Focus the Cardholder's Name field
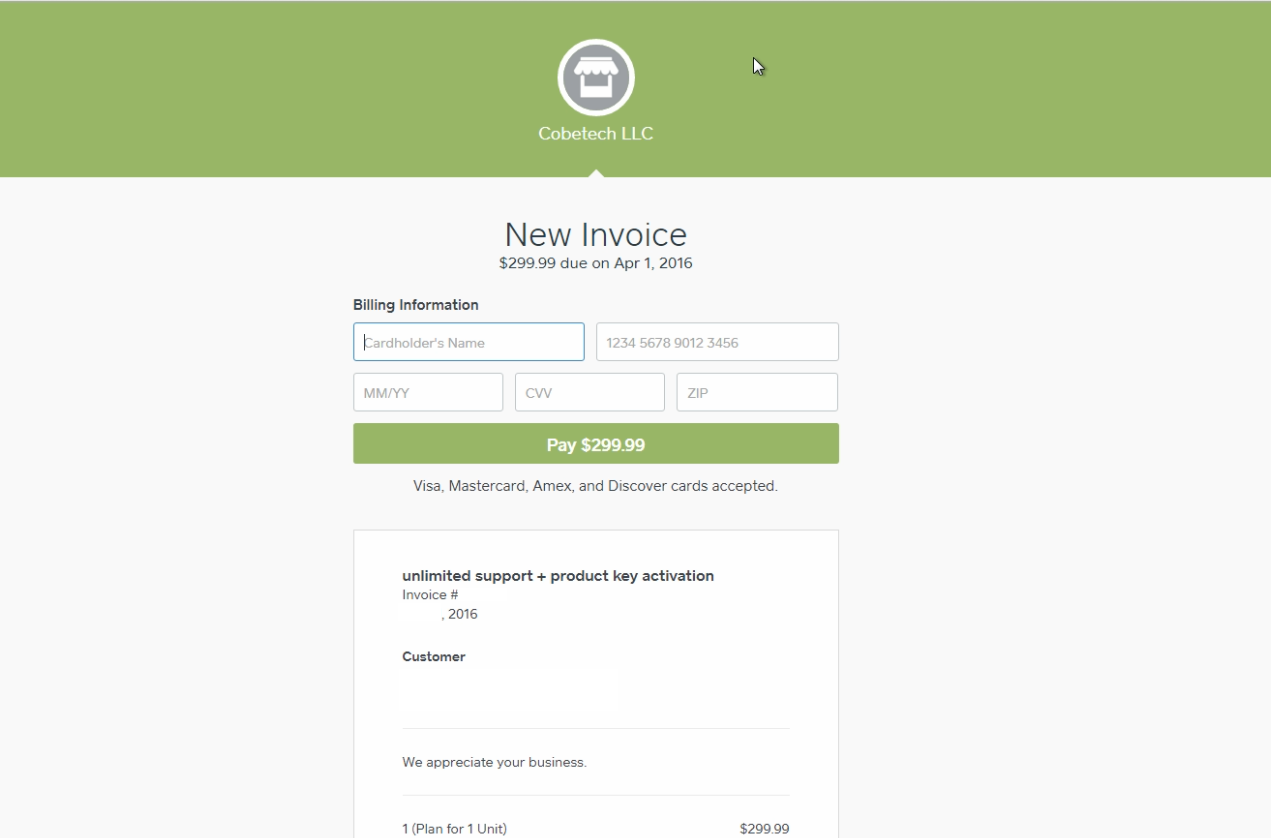The width and height of the screenshot is (1271, 838). 469,342
